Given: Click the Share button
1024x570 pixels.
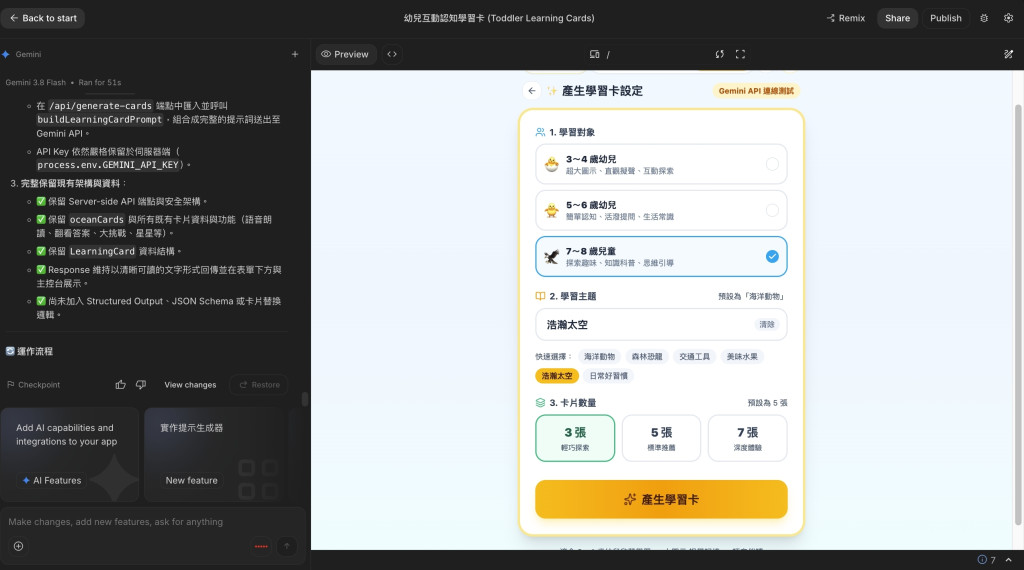Looking at the screenshot, I should (x=897, y=18).
